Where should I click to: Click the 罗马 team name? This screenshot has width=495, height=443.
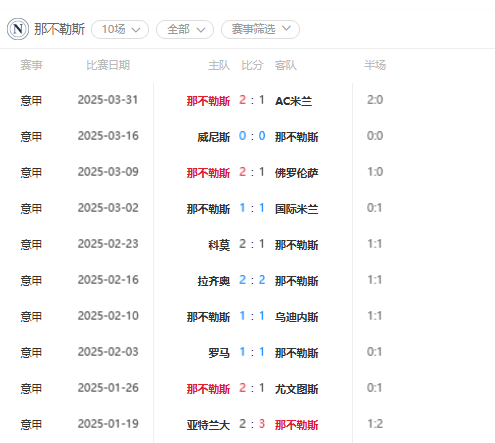point(219,353)
